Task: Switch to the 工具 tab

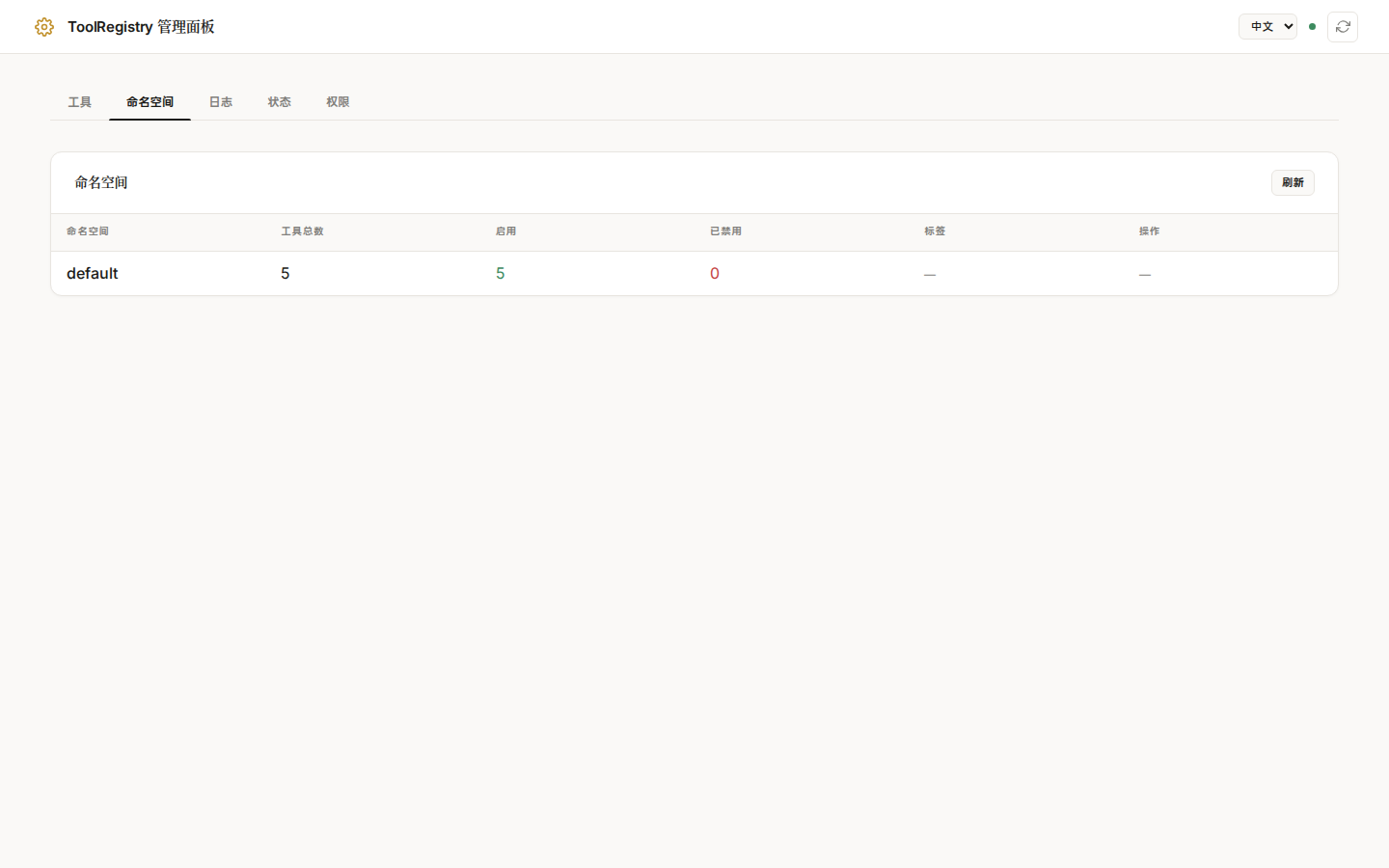Action: click(80, 102)
